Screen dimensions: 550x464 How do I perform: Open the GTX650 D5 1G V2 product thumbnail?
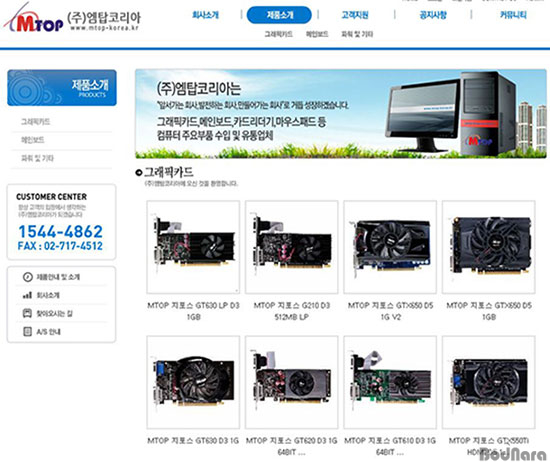coord(390,247)
